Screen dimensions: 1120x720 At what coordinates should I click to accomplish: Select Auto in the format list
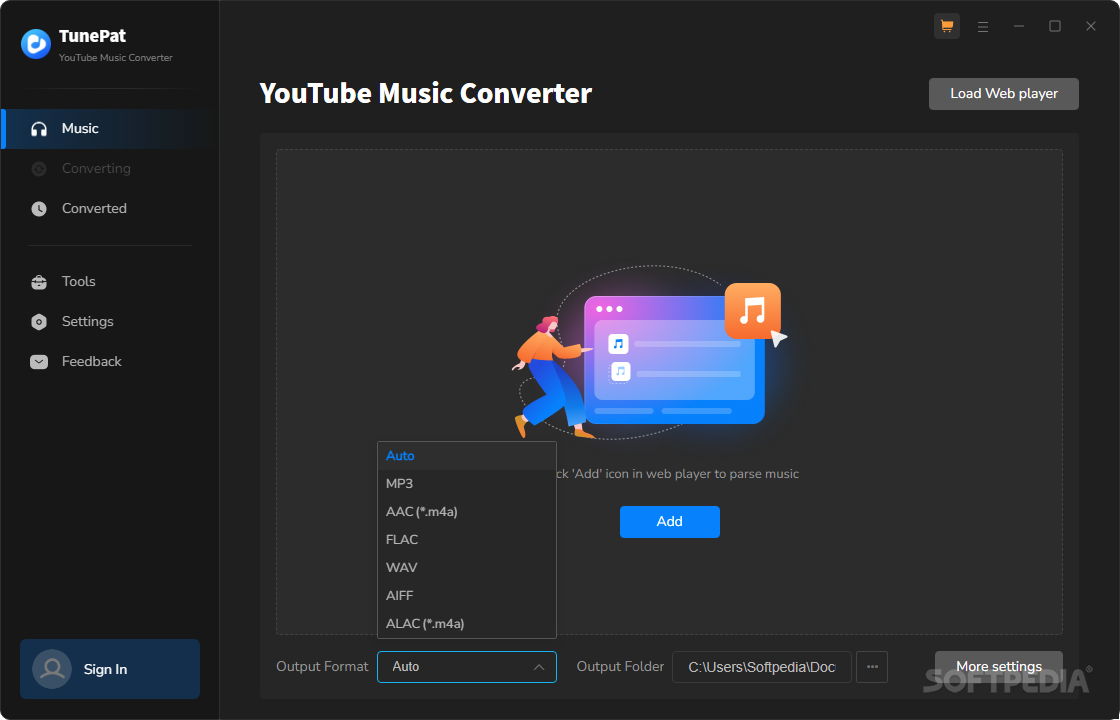466,456
